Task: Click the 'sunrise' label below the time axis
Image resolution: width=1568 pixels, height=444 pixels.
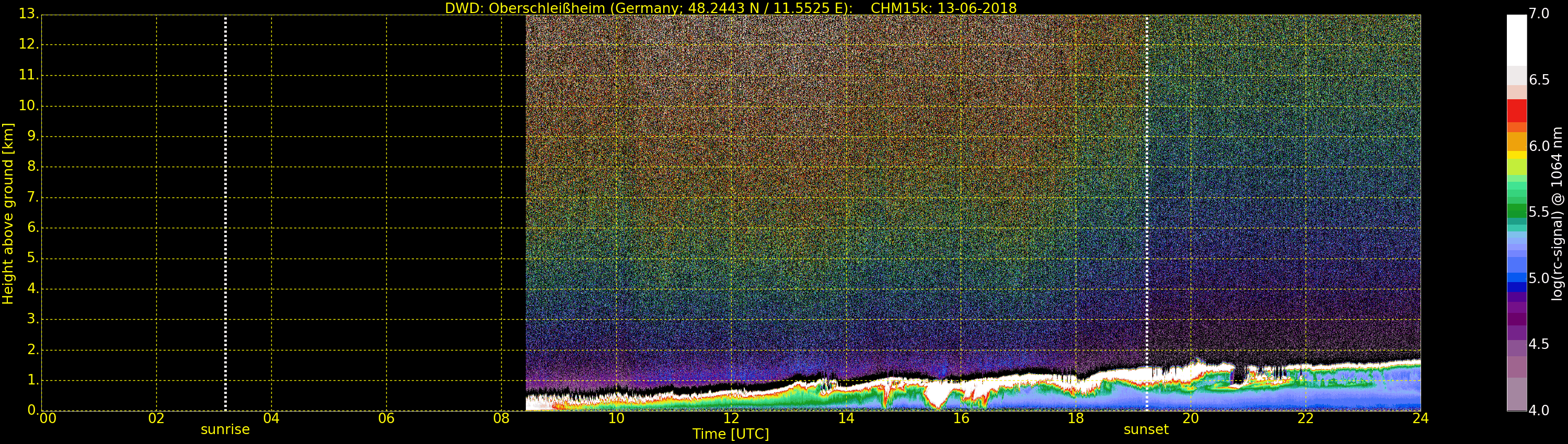Action: coord(225,429)
